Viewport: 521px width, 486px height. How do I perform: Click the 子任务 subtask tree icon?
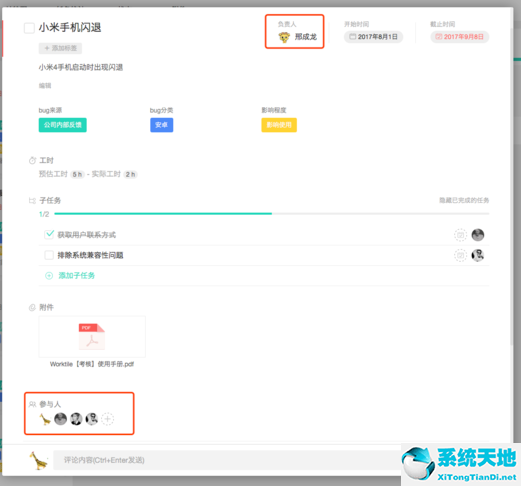(32, 201)
